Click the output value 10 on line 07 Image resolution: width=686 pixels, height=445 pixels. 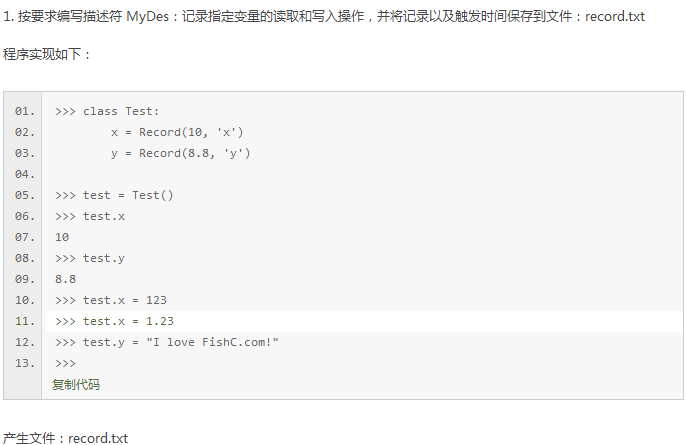pos(62,237)
